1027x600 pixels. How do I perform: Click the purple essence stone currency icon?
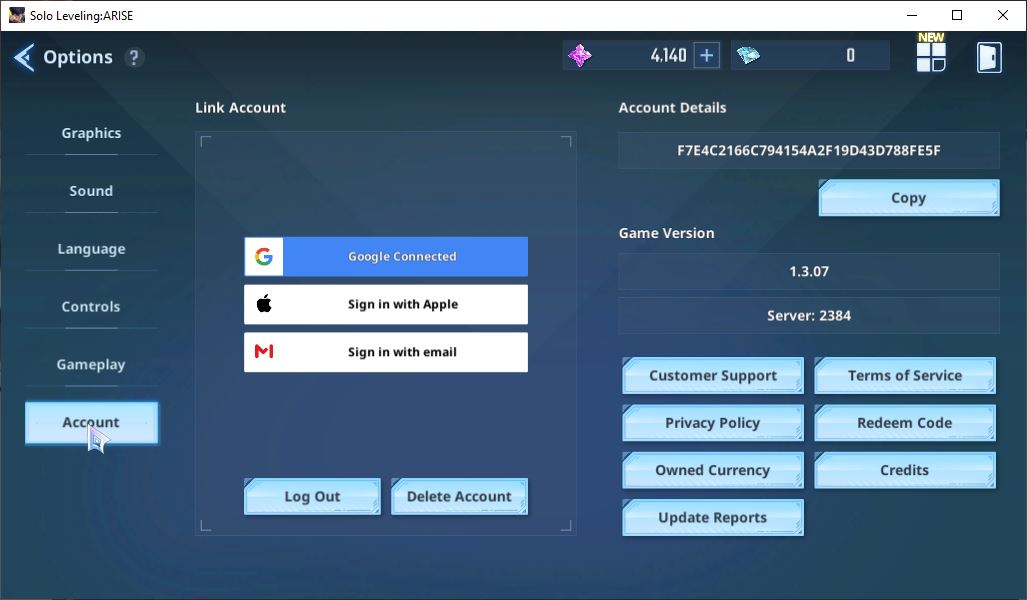[x=580, y=56]
